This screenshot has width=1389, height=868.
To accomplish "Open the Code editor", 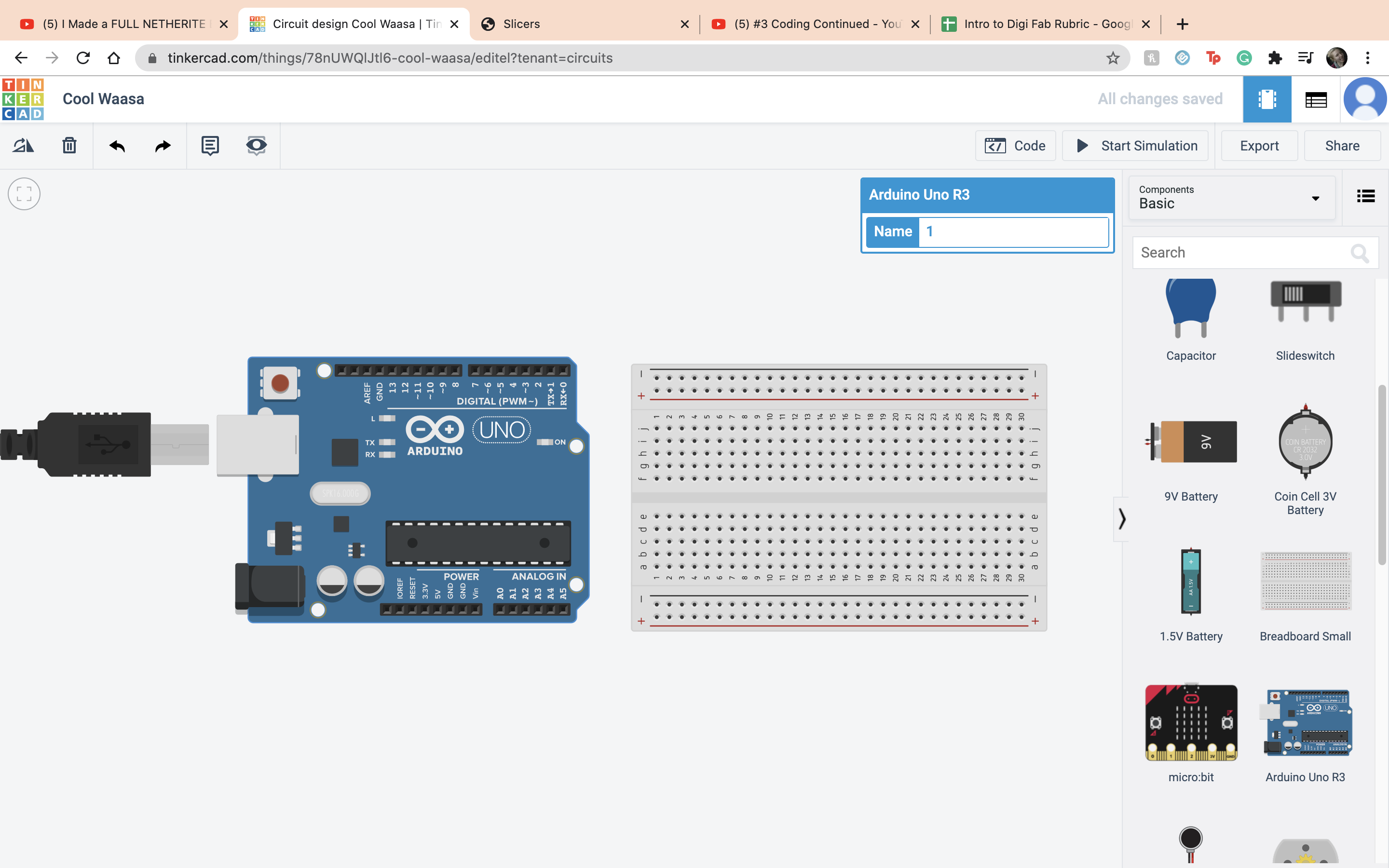I will click(1015, 146).
